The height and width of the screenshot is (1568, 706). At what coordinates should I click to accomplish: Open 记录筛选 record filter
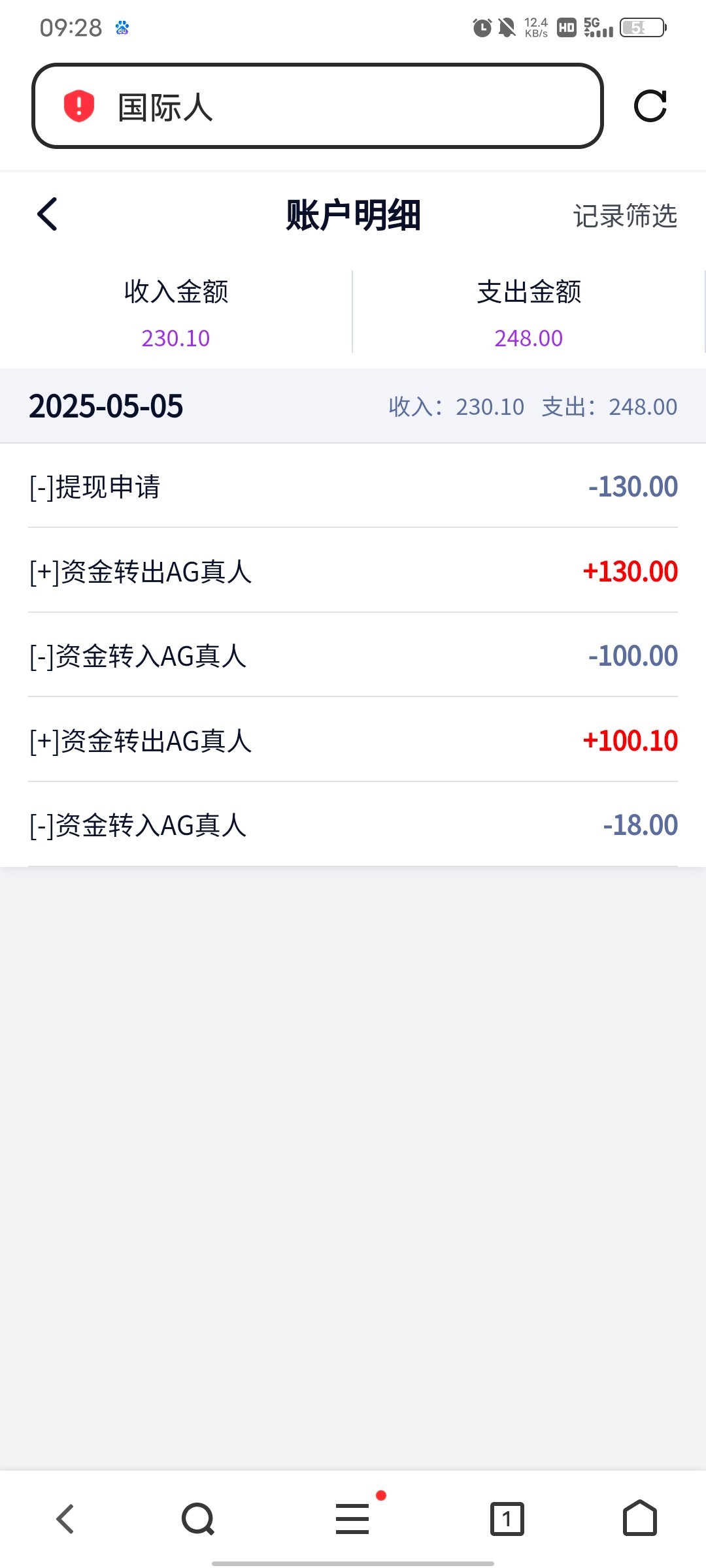coord(625,216)
